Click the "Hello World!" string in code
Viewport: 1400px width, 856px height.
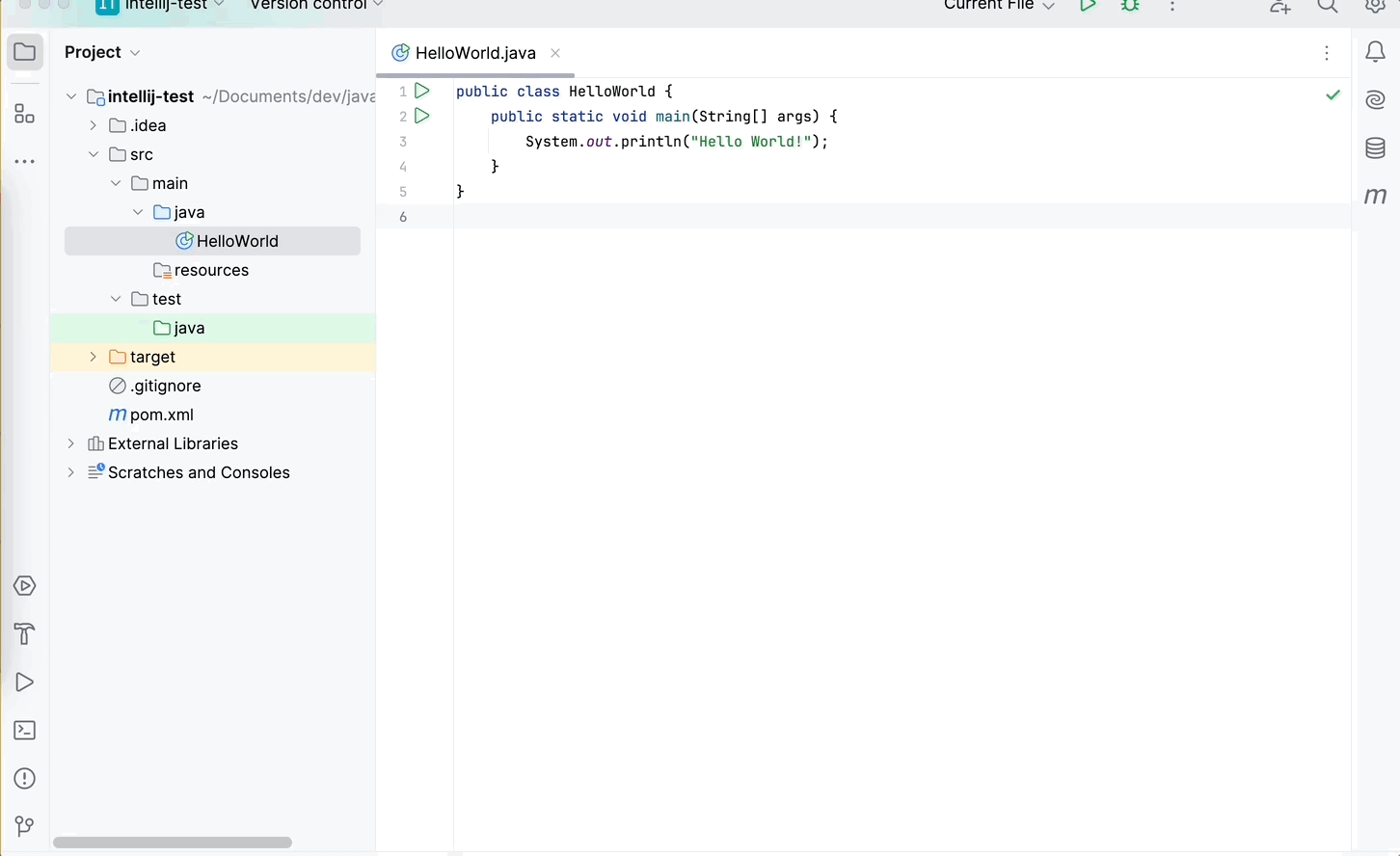point(750,142)
